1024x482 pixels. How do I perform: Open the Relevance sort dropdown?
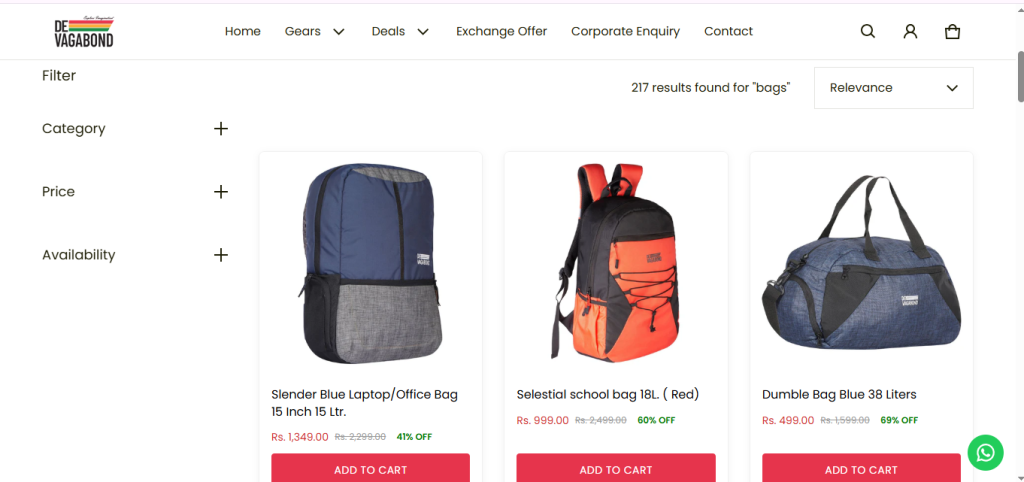click(x=893, y=88)
